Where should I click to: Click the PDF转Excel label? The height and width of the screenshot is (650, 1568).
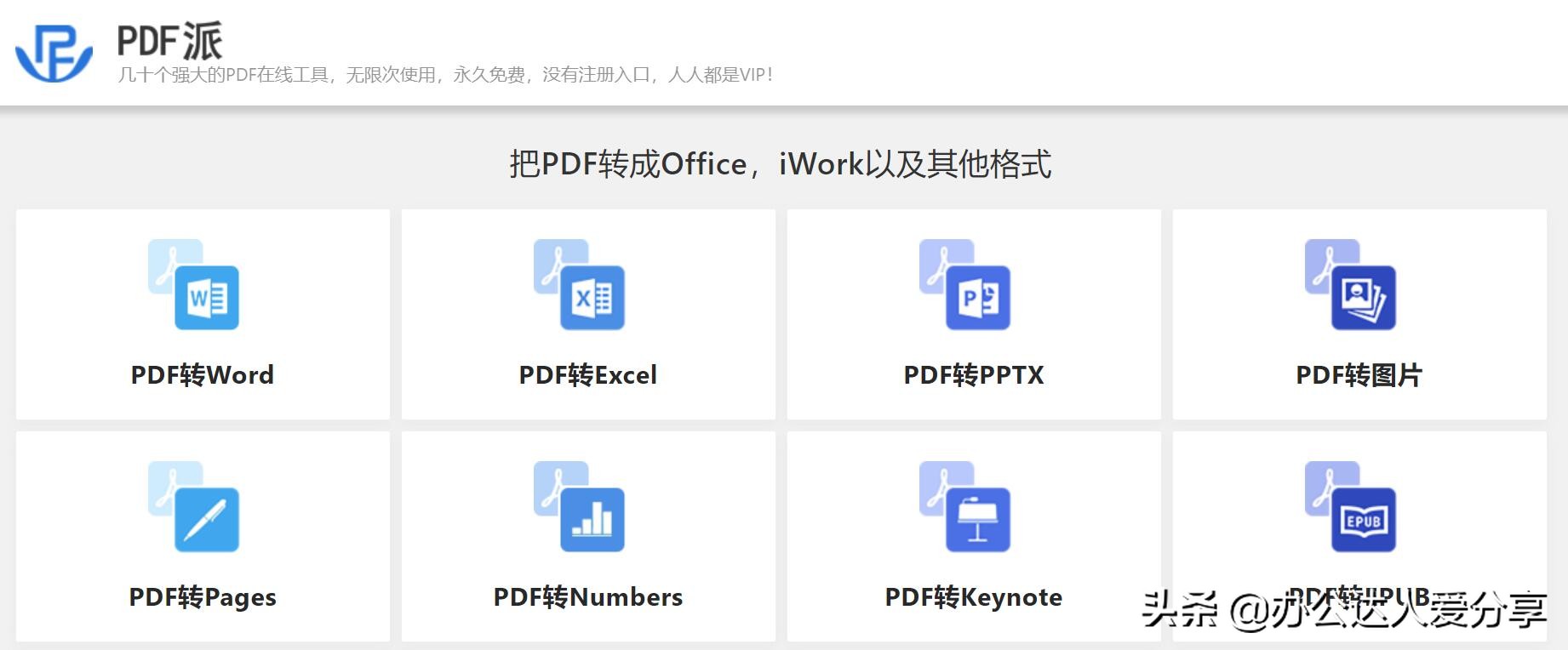tap(588, 375)
